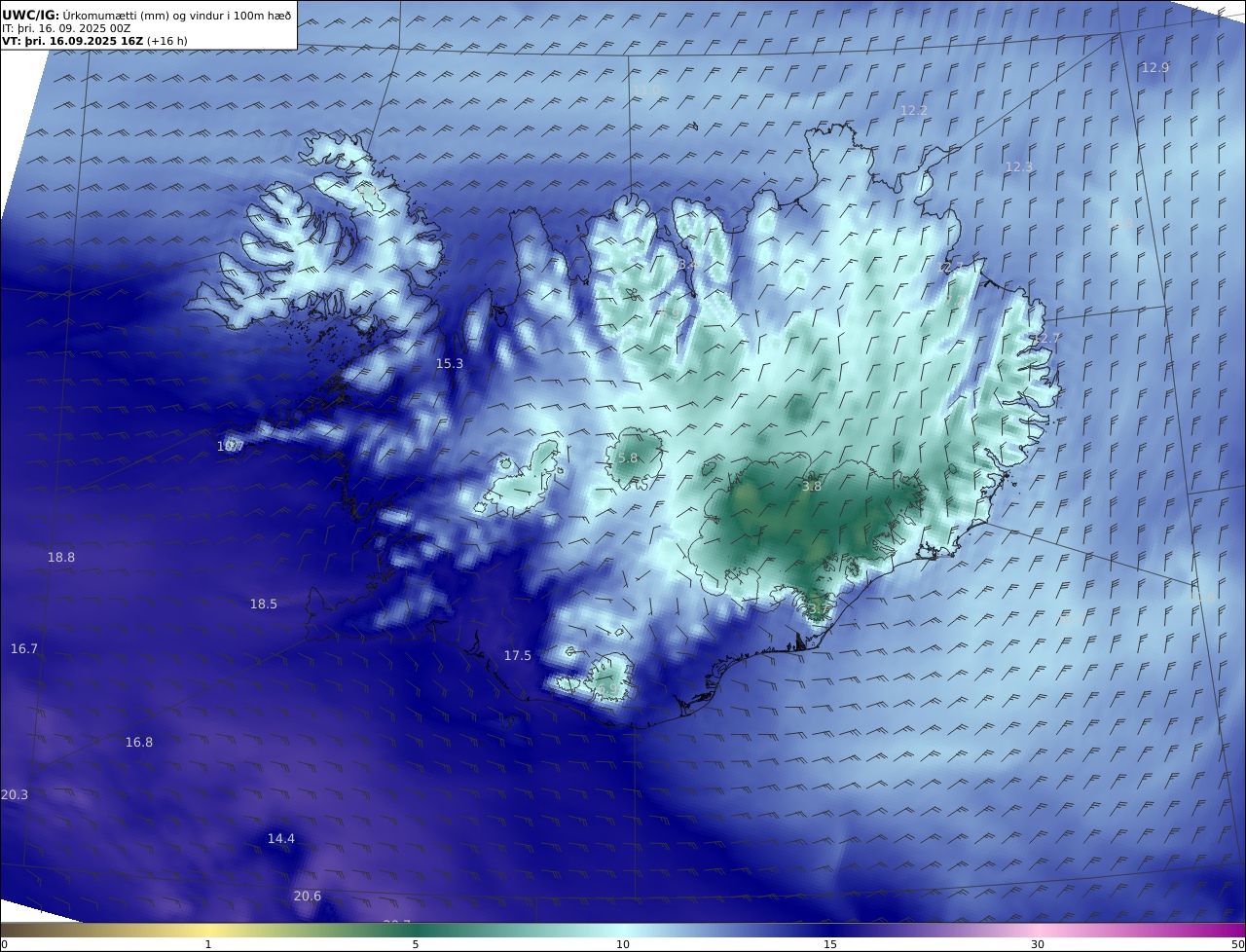Click the colorbar tick label 10

tap(623, 944)
